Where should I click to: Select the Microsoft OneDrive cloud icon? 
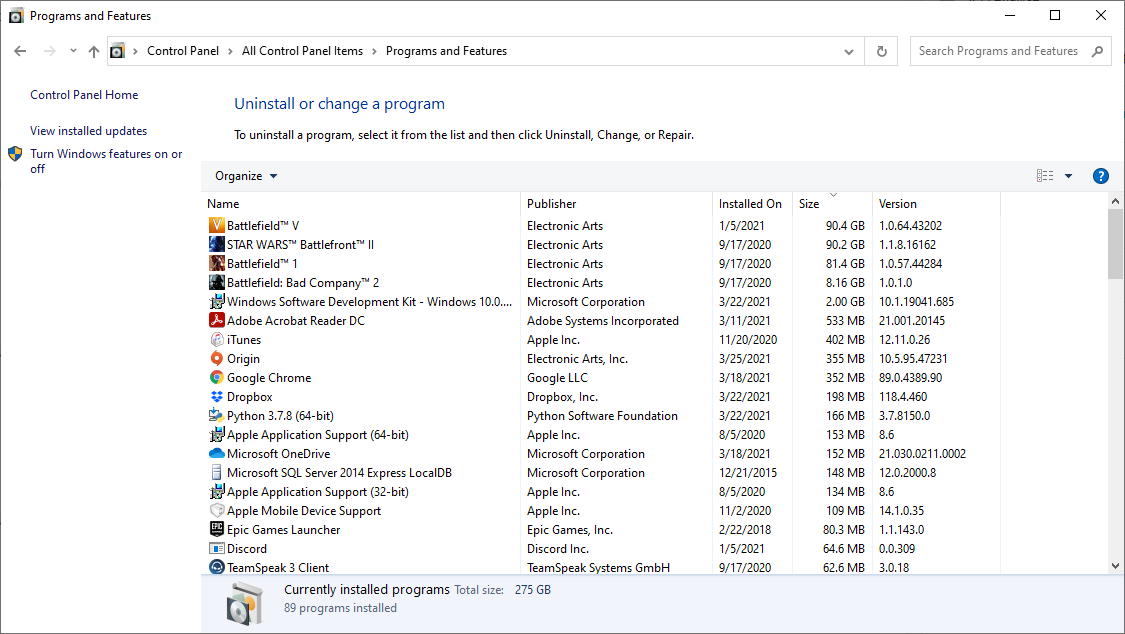pyautogui.click(x=217, y=454)
